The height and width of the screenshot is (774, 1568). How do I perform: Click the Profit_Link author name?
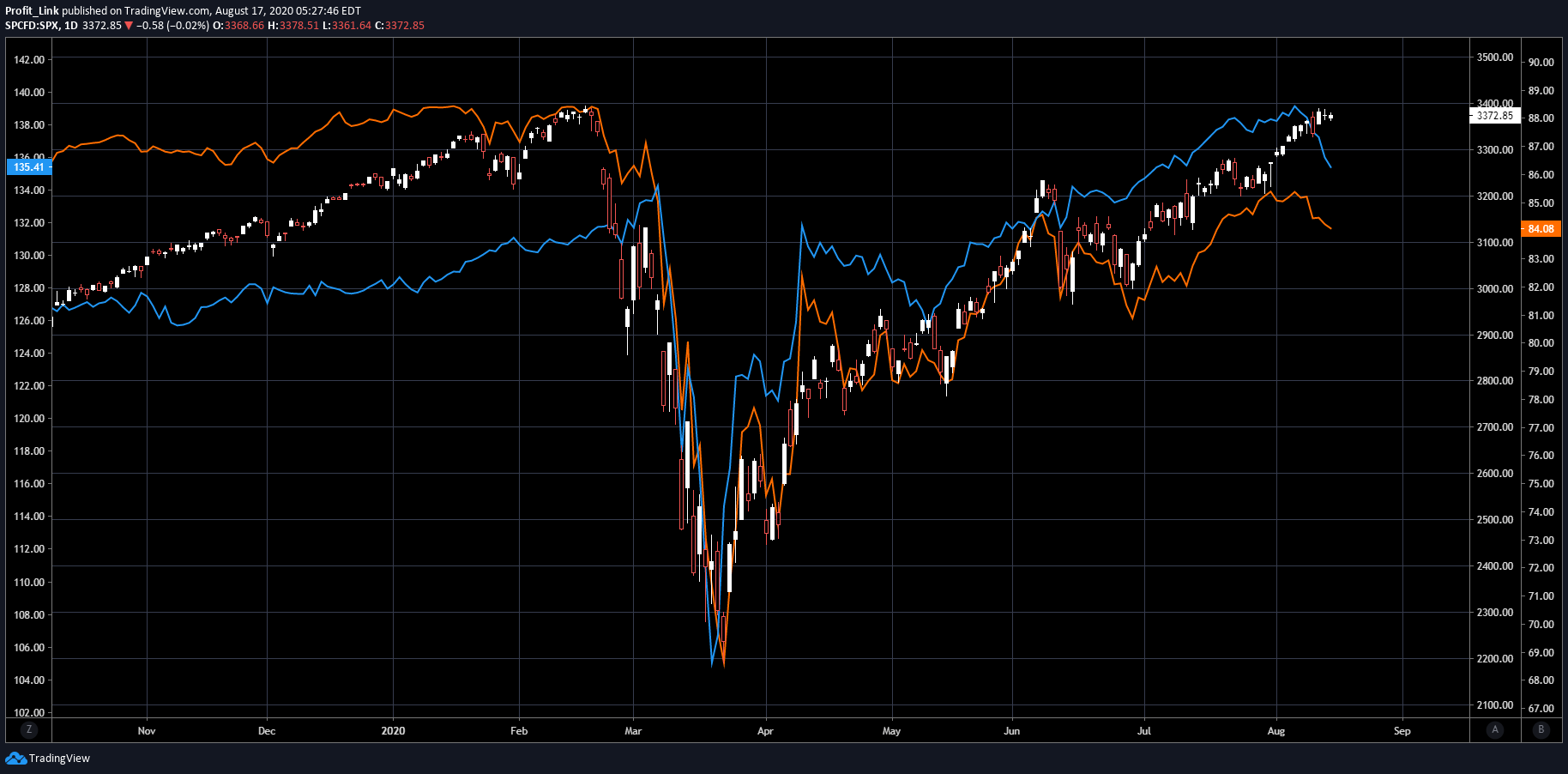pos(32,11)
